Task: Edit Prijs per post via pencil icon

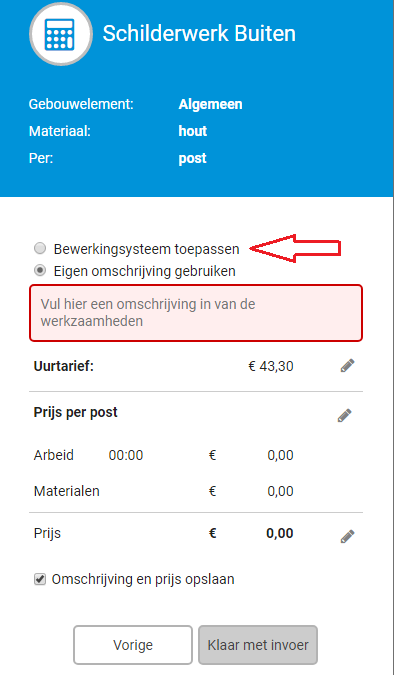Action: tap(344, 416)
